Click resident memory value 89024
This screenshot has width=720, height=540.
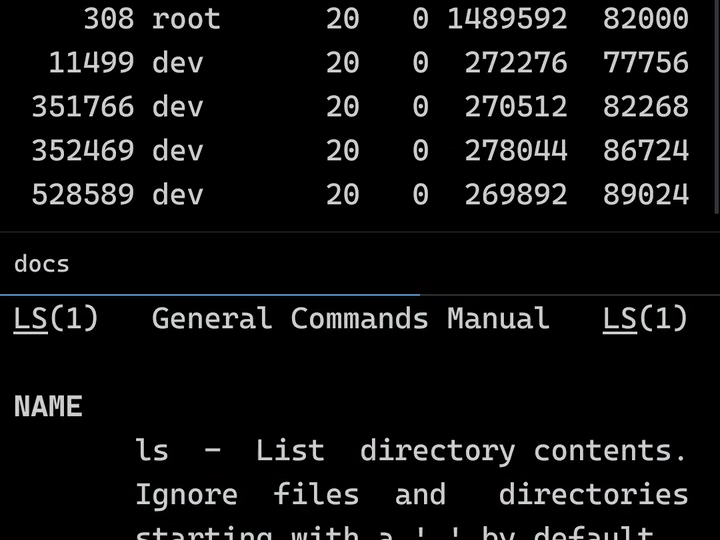[x=646, y=194]
